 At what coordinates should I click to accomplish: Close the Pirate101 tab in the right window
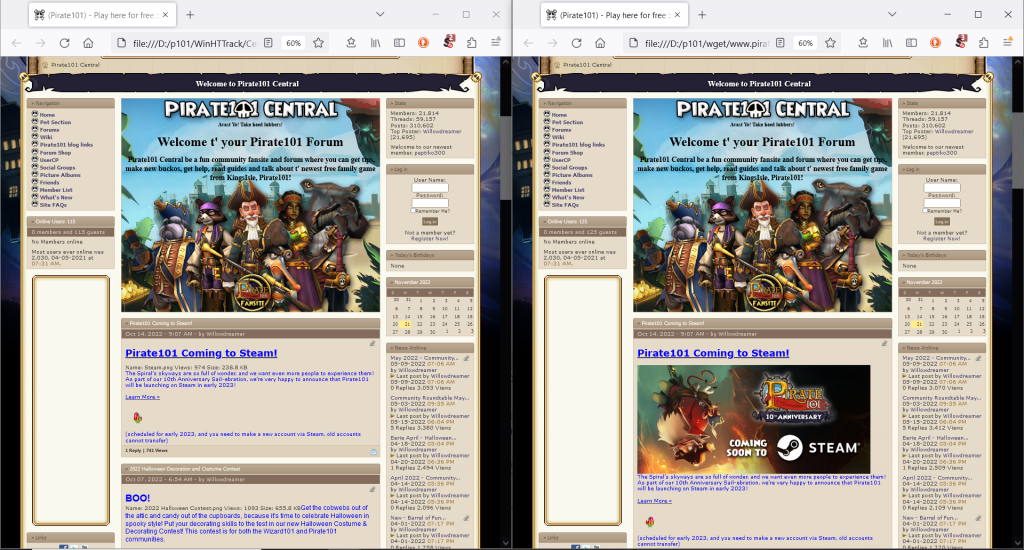(x=677, y=14)
